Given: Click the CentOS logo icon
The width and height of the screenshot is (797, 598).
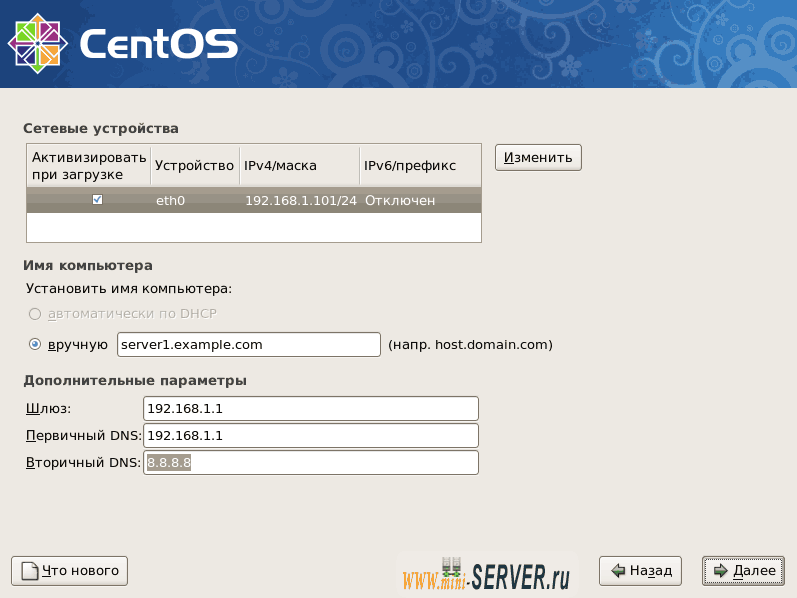Looking at the screenshot, I should point(38,44).
